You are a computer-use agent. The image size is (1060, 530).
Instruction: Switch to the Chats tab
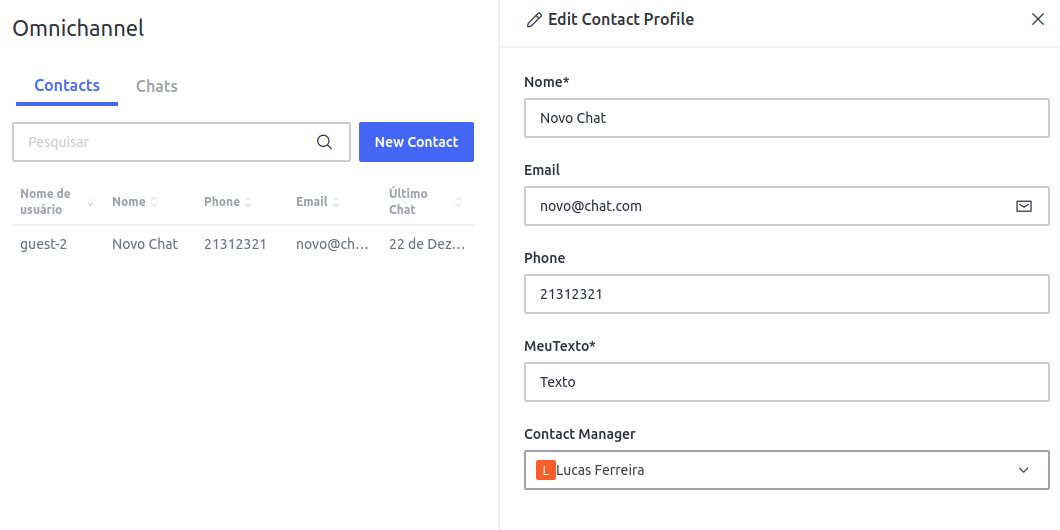point(157,86)
